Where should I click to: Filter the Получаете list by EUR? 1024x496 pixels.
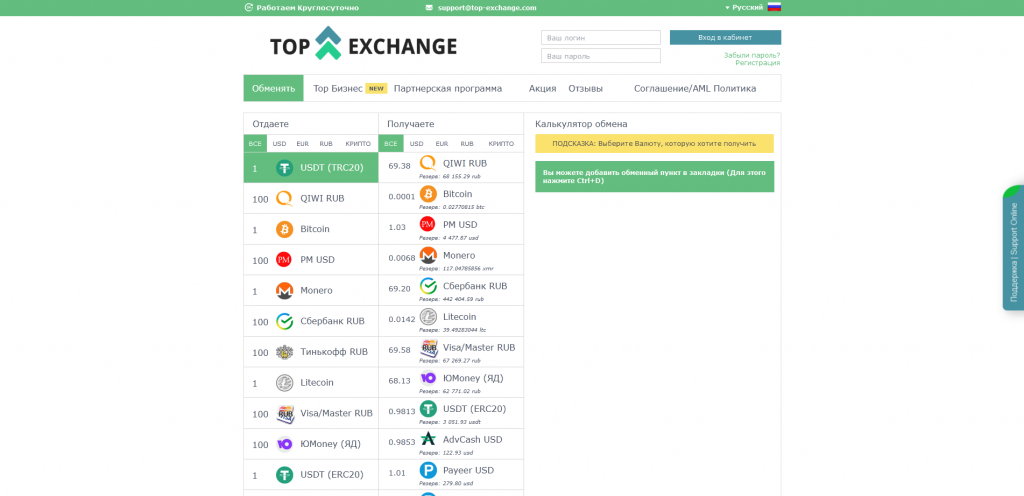pos(441,144)
